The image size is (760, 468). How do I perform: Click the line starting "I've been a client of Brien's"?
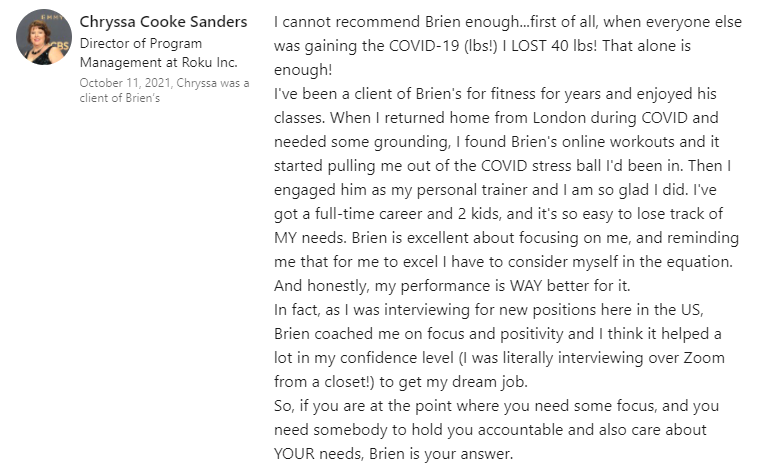click(495, 94)
